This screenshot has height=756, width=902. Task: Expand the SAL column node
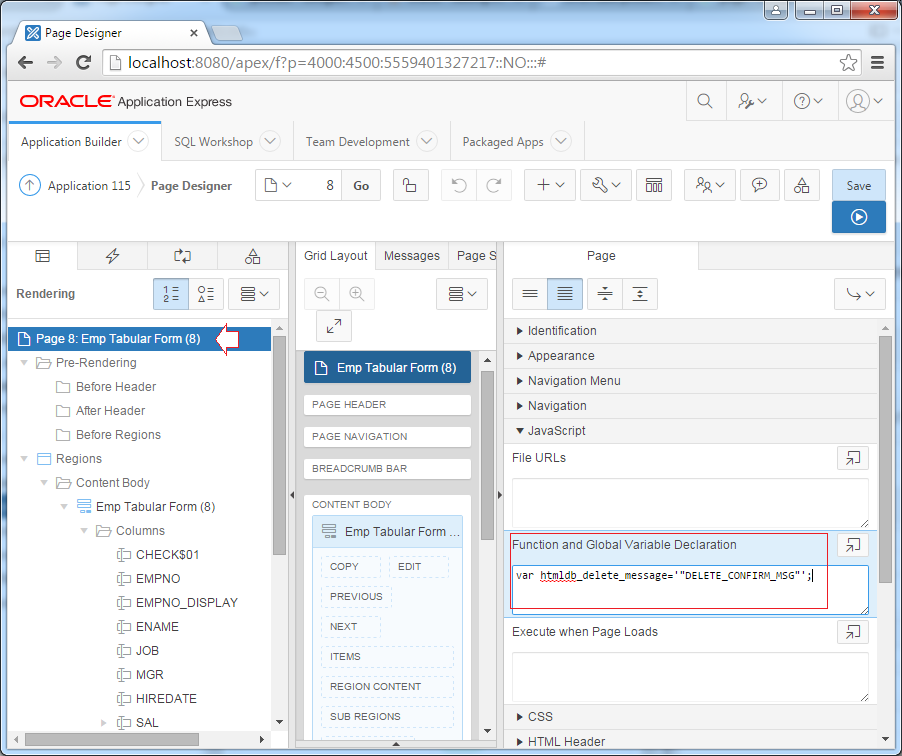(x=104, y=723)
